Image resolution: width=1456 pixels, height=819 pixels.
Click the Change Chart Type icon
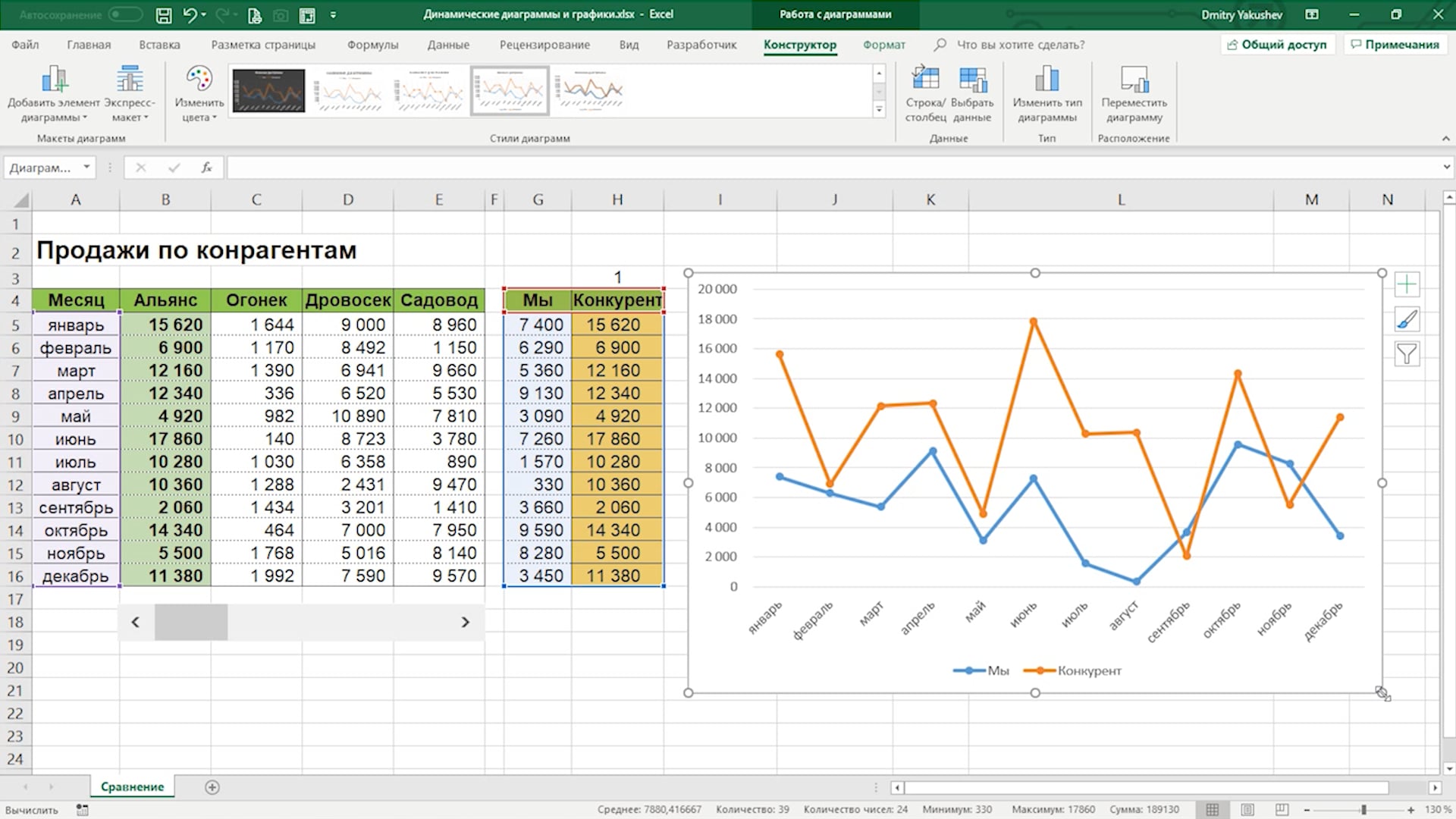(1046, 79)
